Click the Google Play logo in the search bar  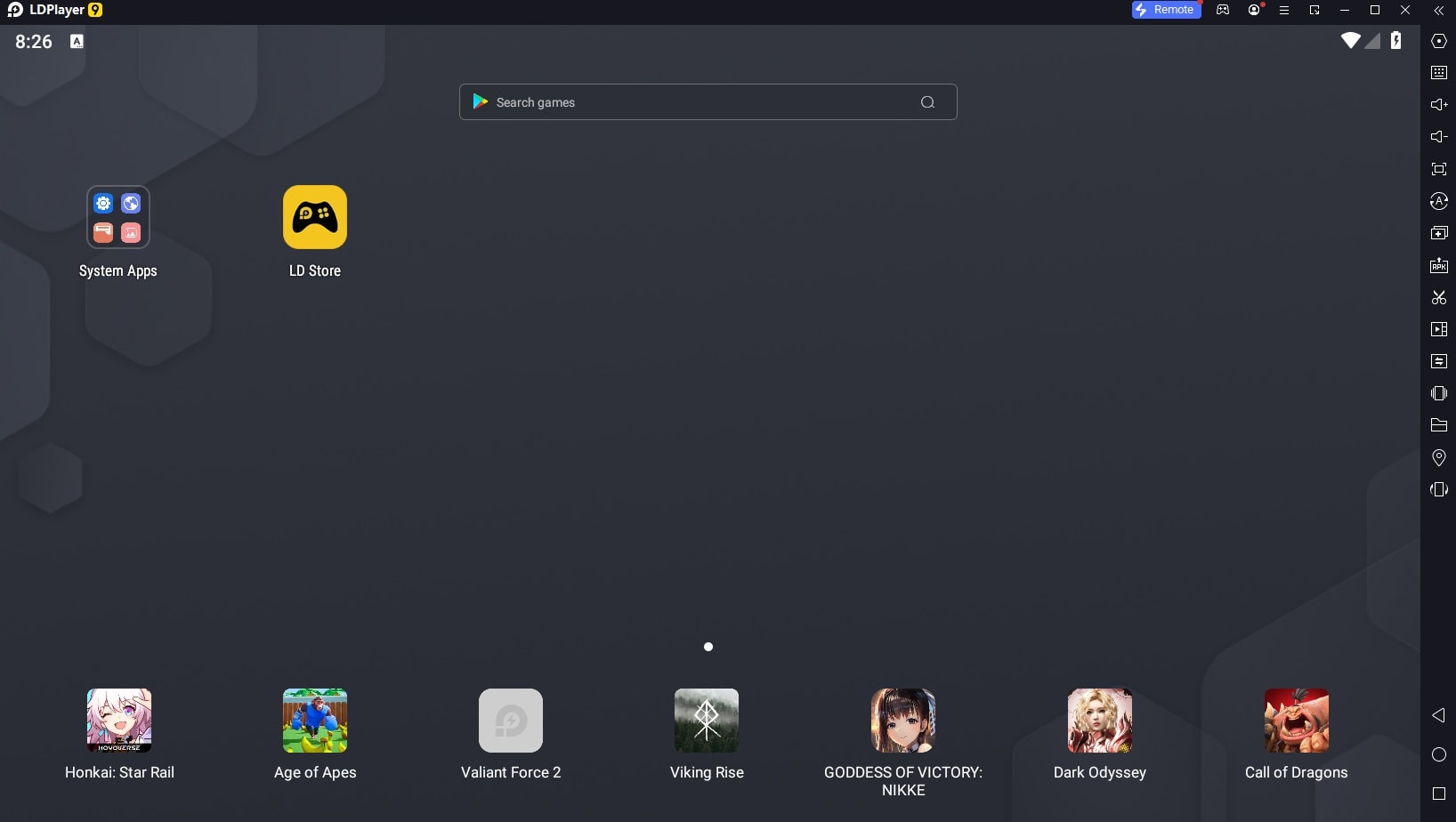coord(480,102)
